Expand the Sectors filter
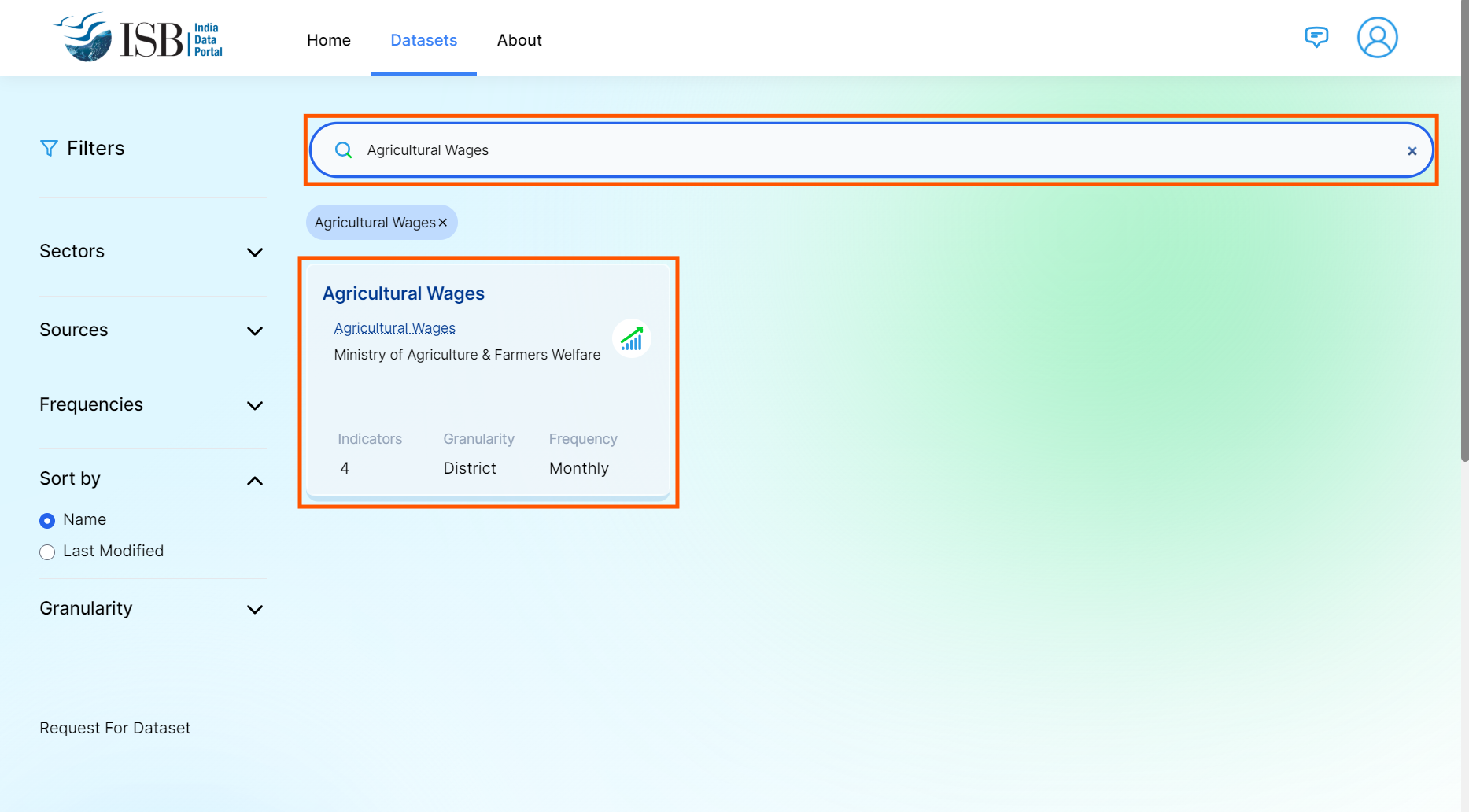 pyautogui.click(x=254, y=253)
